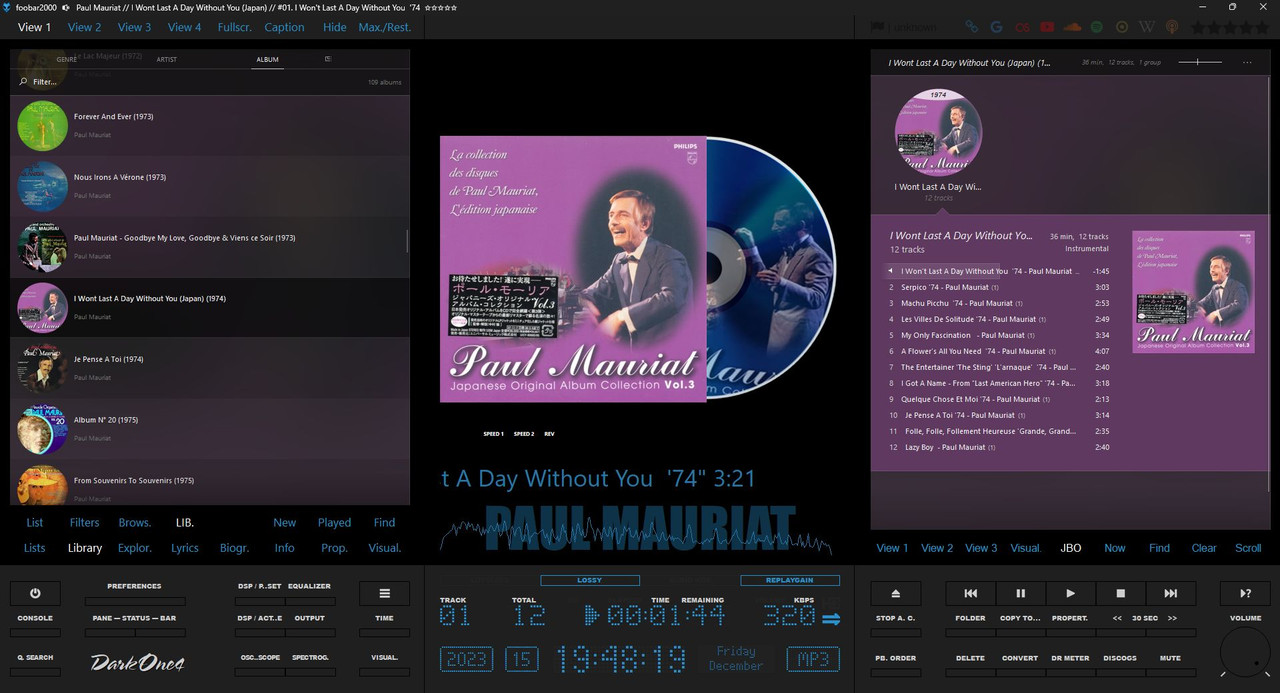This screenshot has width=1280, height=693.
Task: Switch to the Lyrics panel
Action: tap(185, 548)
